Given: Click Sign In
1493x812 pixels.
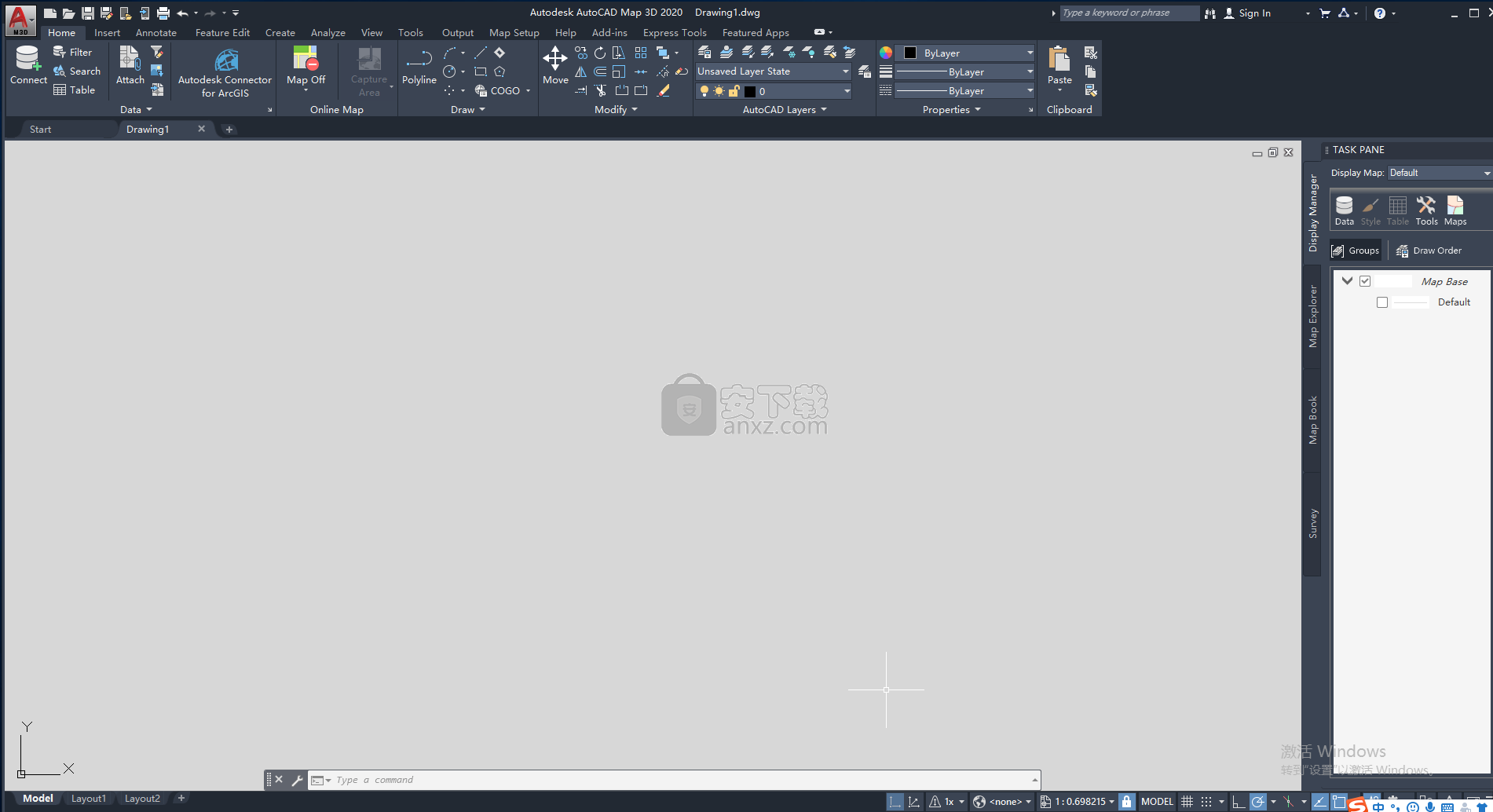Looking at the screenshot, I should coord(1247,13).
